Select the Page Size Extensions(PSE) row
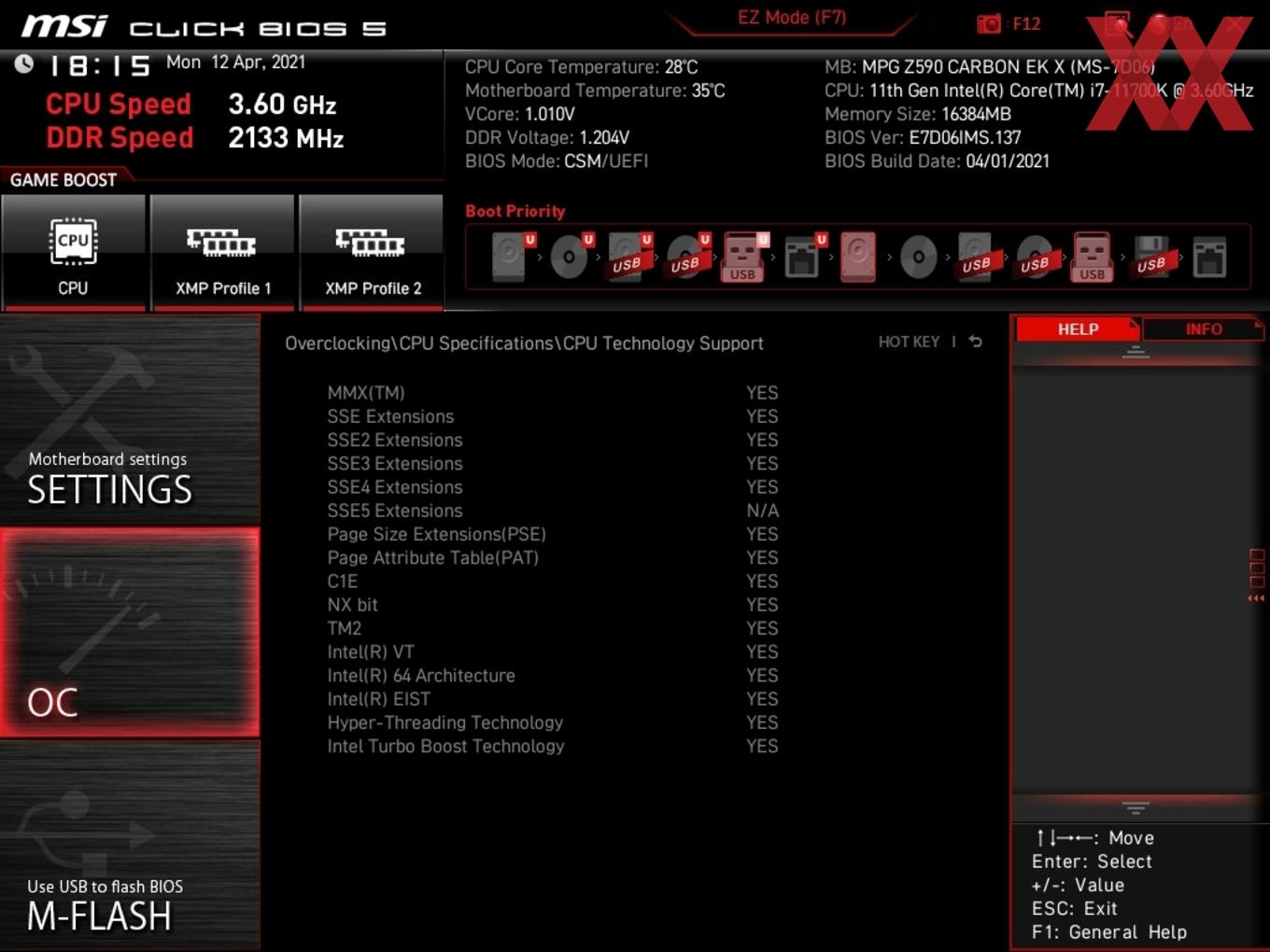Screen dimensions: 1270x952 point(553,534)
